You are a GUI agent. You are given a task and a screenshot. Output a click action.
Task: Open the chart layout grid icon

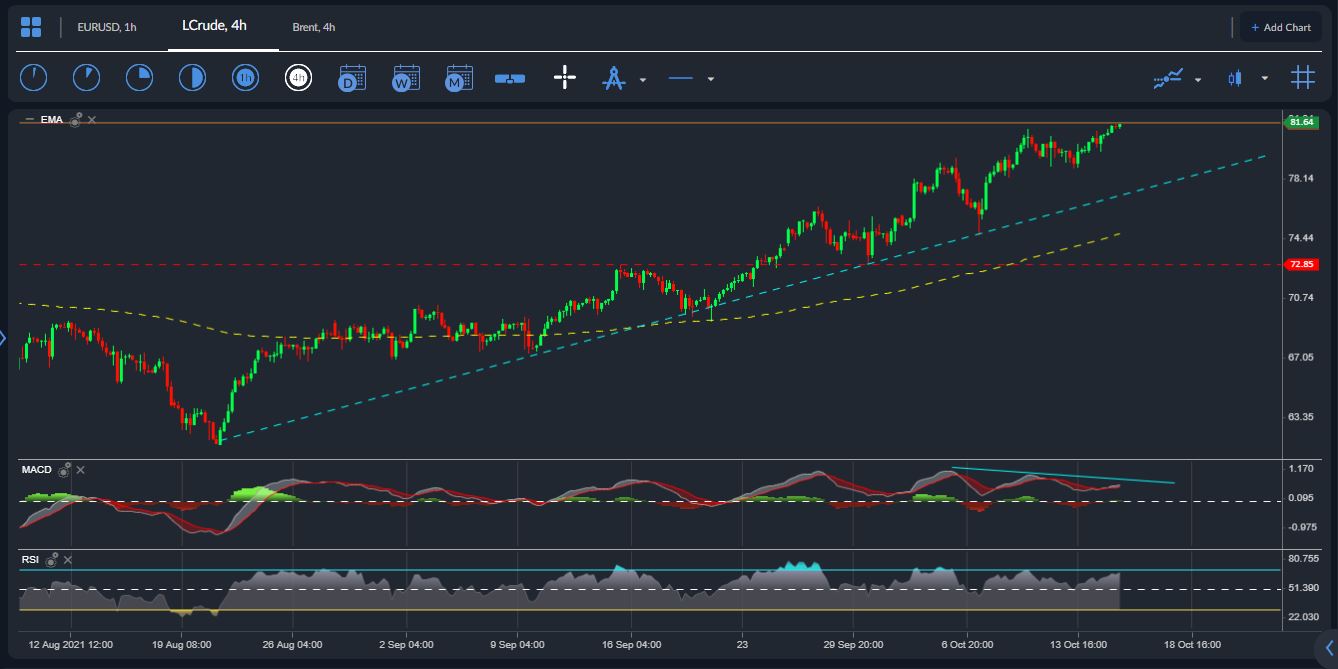(x=31, y=27)
